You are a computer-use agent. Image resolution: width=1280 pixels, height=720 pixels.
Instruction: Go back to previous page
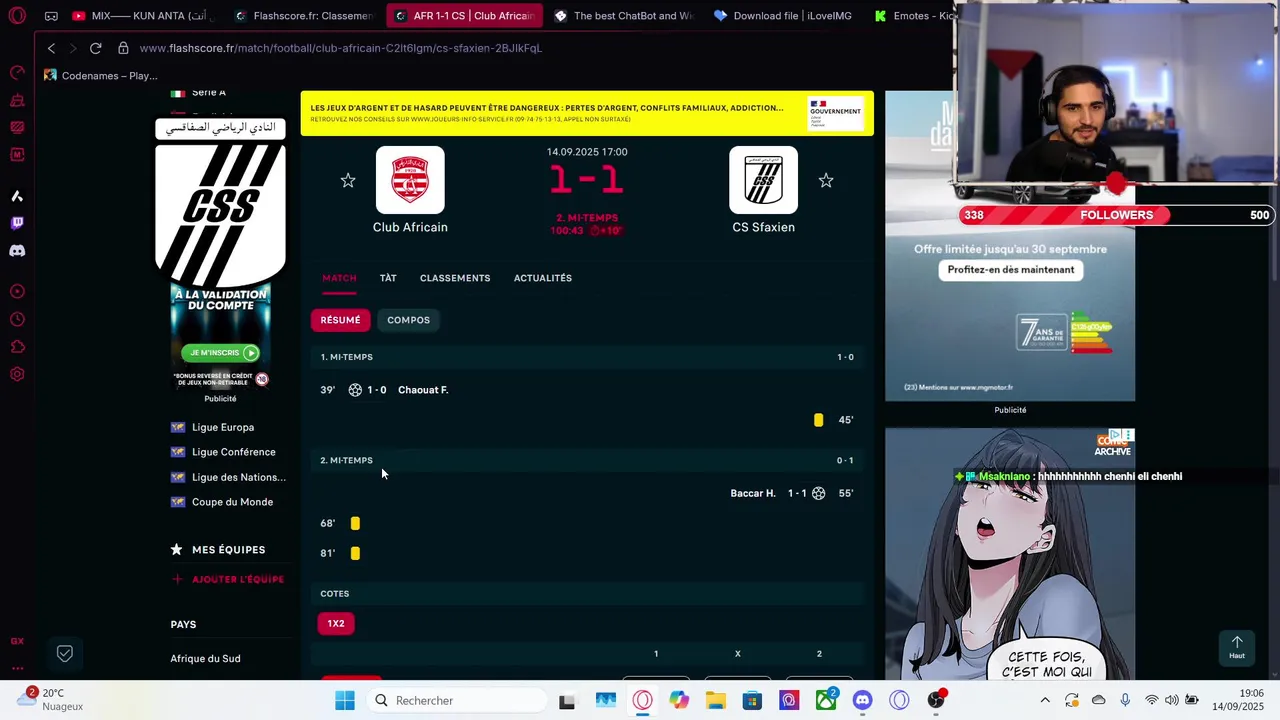click(x=51, y=48)
